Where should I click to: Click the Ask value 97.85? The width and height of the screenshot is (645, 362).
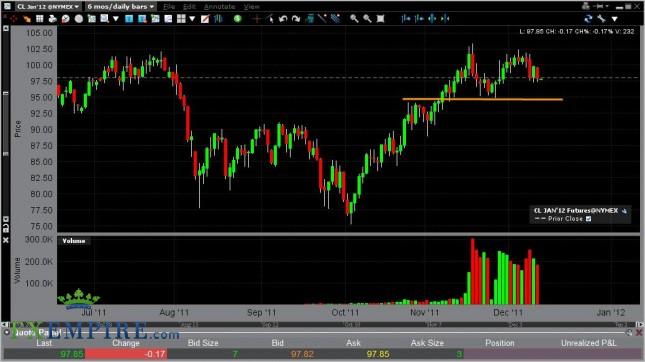click(x=378, y=354)
